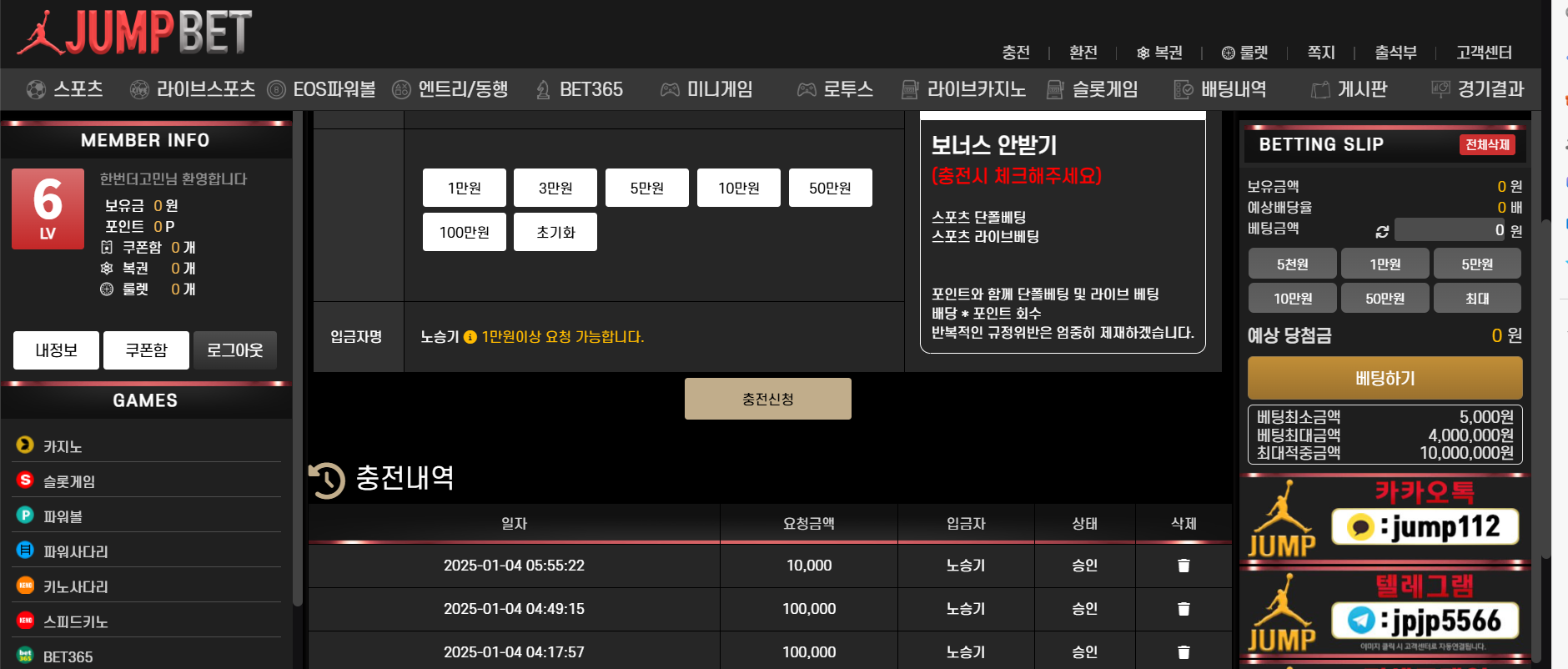The height and width of the screenshot is (669, 1568).
Task: Delete the 05:55:22 deposit history row
Action: click(x=1184, y=566)
